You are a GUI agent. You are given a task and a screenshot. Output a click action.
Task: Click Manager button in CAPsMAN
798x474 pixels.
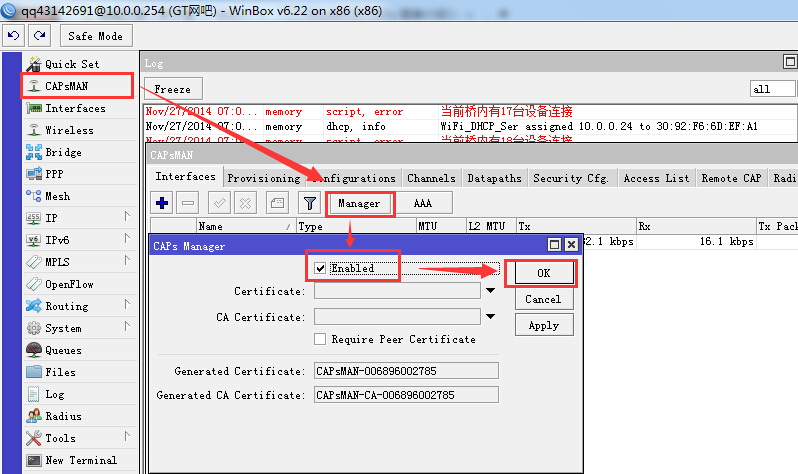tap(359, 203)
